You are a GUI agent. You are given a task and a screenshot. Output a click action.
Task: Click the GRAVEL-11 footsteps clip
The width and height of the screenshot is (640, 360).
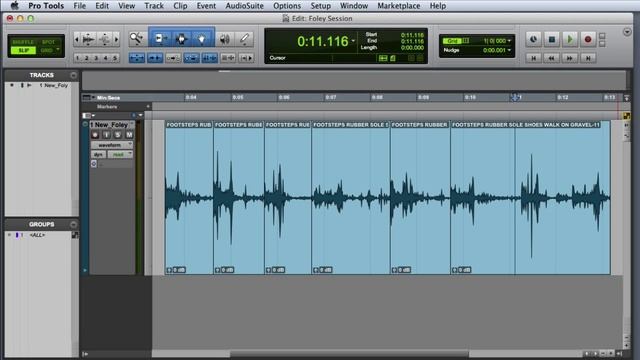pos(530,198)
